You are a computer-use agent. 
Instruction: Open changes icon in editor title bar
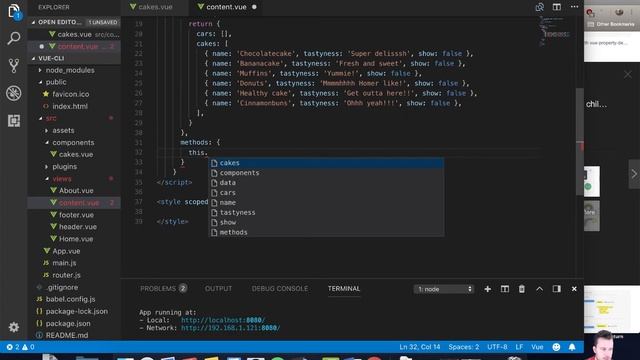click(x=540, y=7)
